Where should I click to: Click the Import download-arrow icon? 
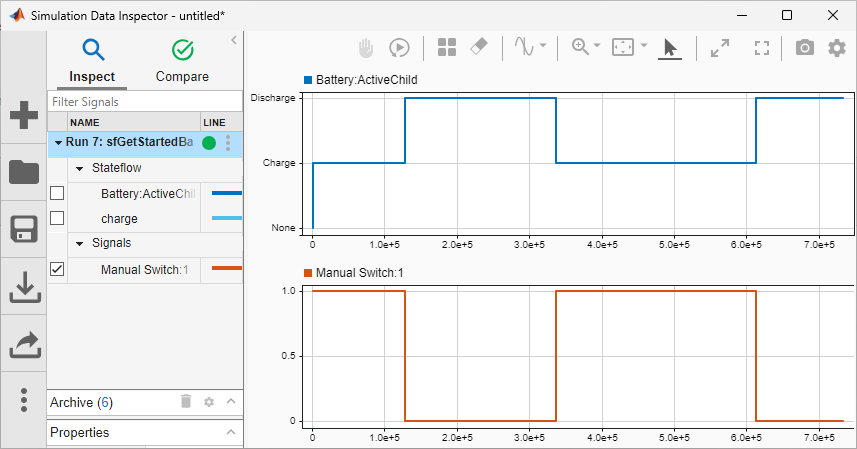point(23,287)
